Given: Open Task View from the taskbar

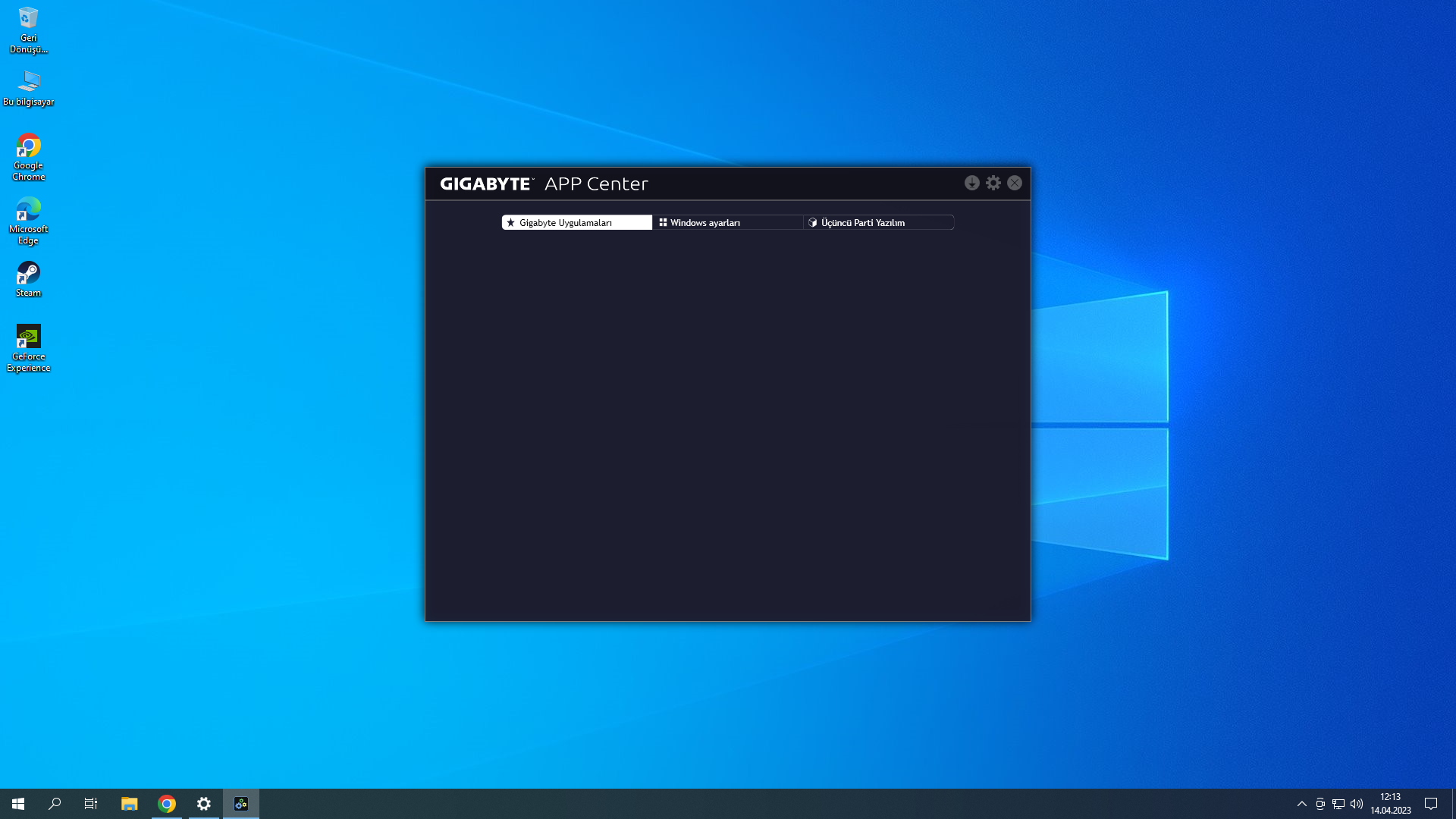Looking at the screenshot, I should point(91,804).
